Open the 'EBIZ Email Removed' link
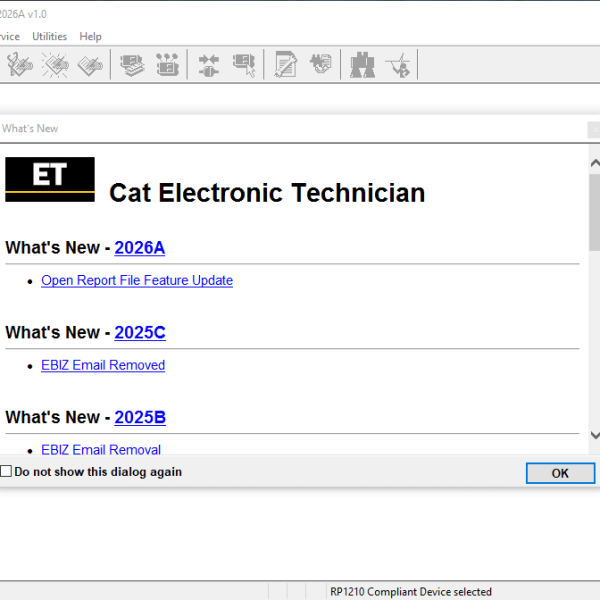The image size is (600, 600). pos(103,365)
